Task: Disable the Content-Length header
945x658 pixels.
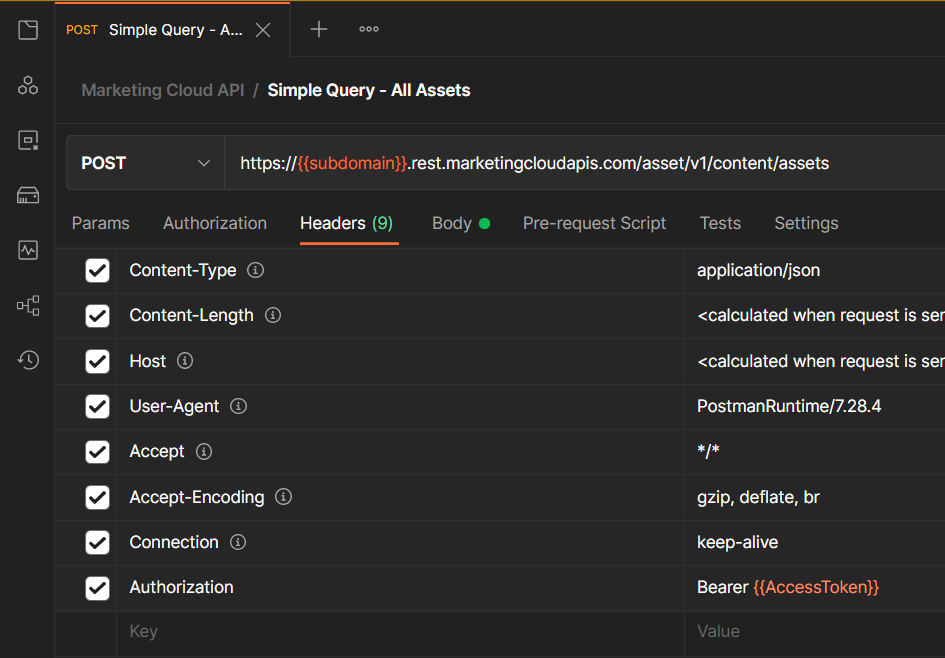Action: 97,315
